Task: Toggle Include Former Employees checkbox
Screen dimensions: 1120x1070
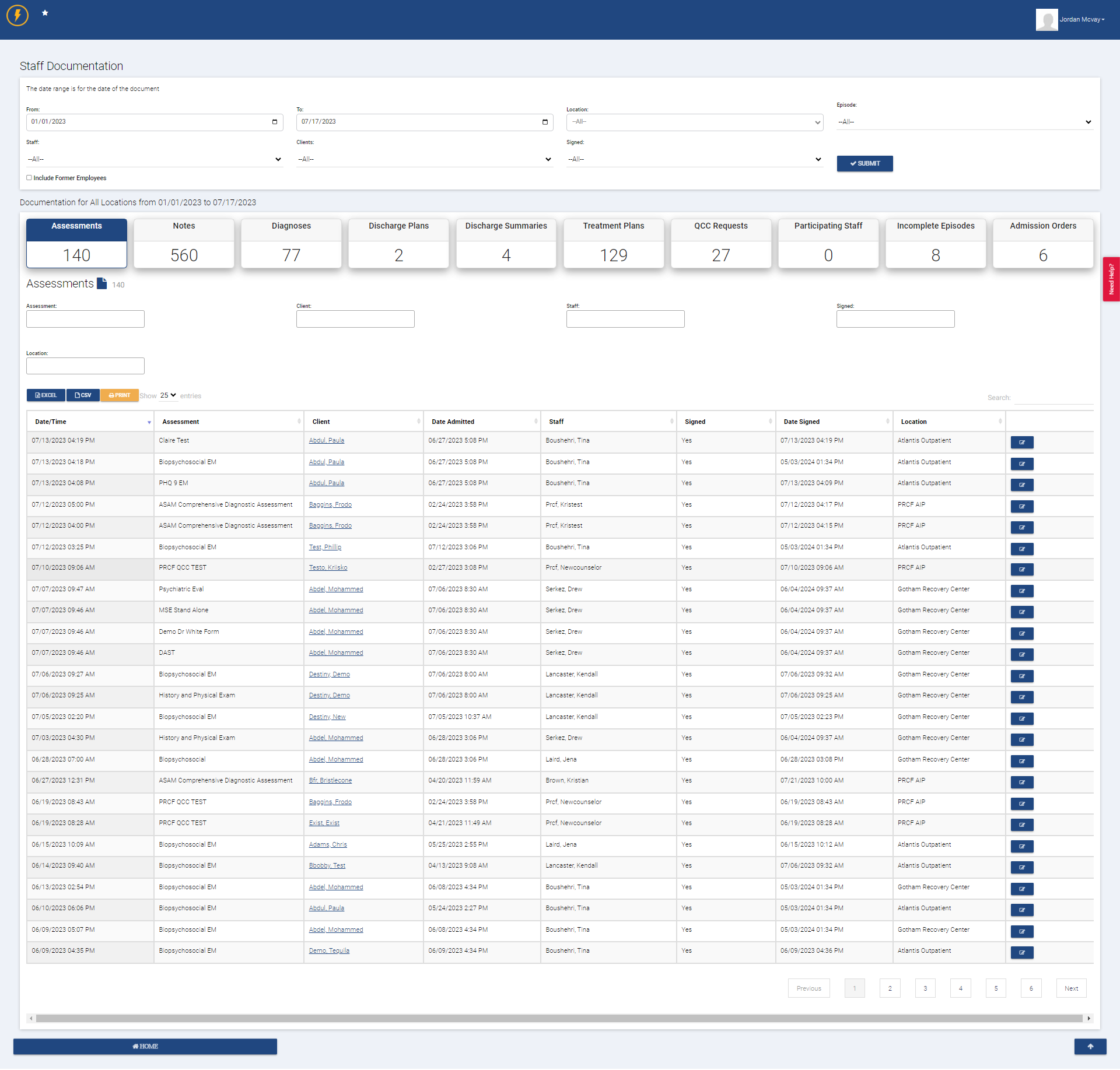Action: 29,178
